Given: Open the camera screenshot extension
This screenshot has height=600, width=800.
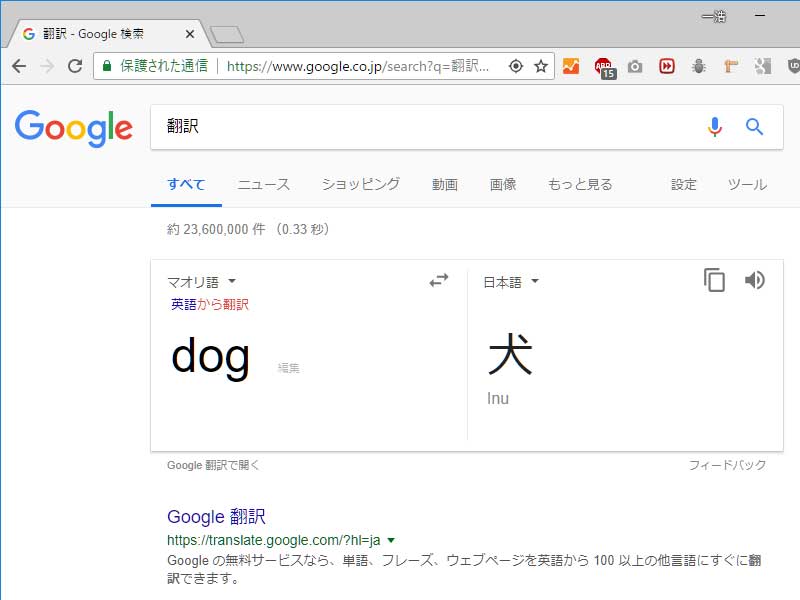Looking at the screenshot, I should click(x=635, y=66).
